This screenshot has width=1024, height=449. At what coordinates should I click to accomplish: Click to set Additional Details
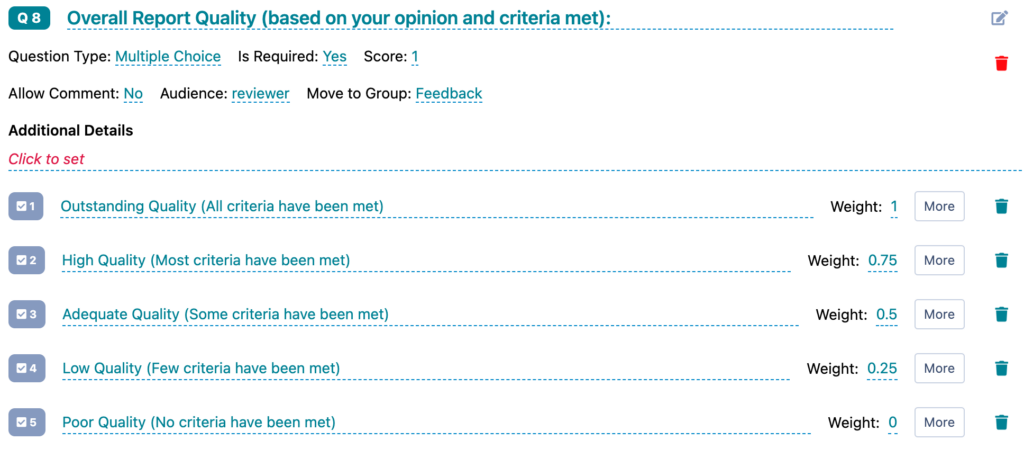[x=46, y=159]
